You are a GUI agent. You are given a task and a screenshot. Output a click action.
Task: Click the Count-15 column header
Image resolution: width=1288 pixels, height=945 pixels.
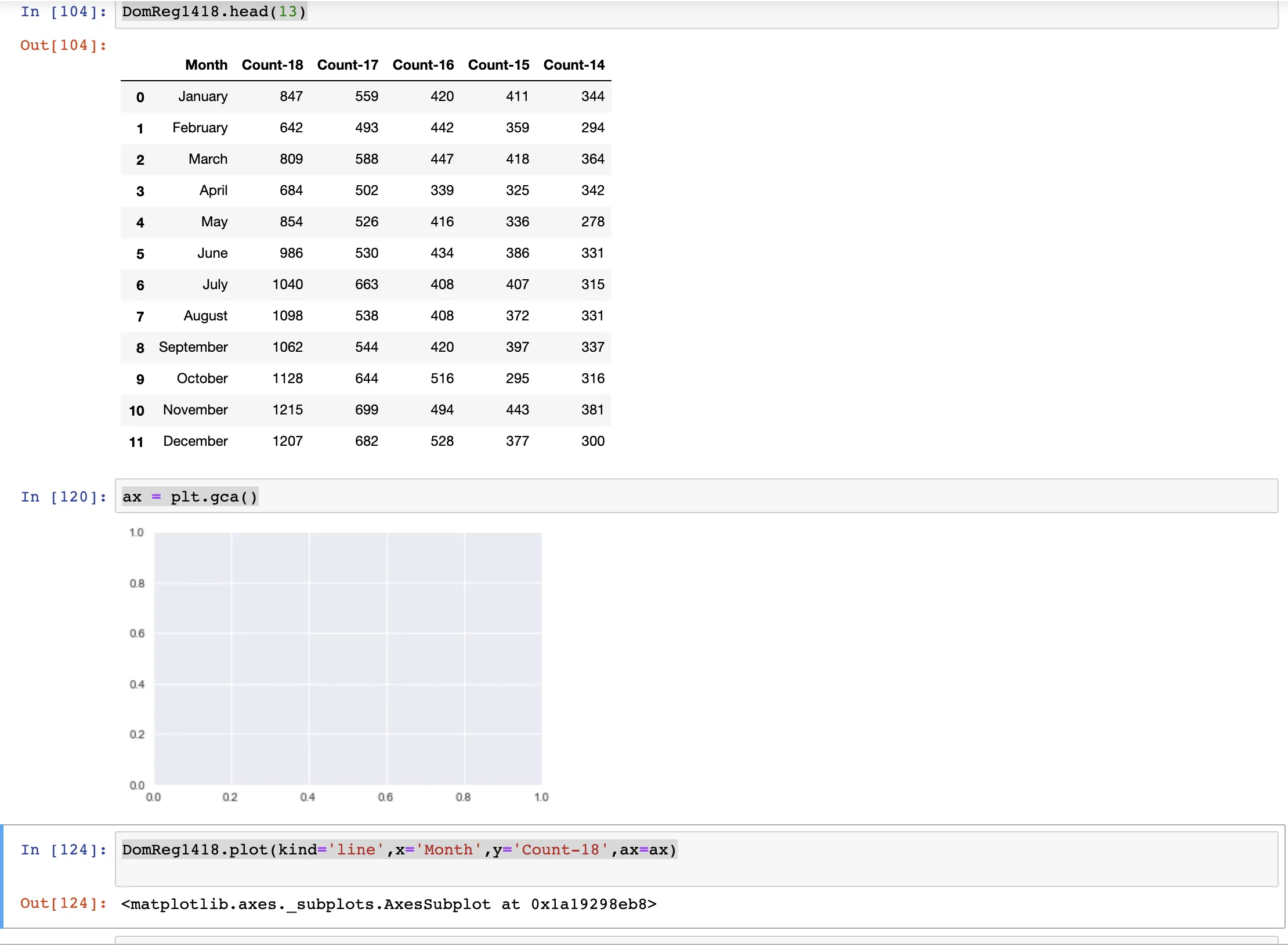(498, 65)
